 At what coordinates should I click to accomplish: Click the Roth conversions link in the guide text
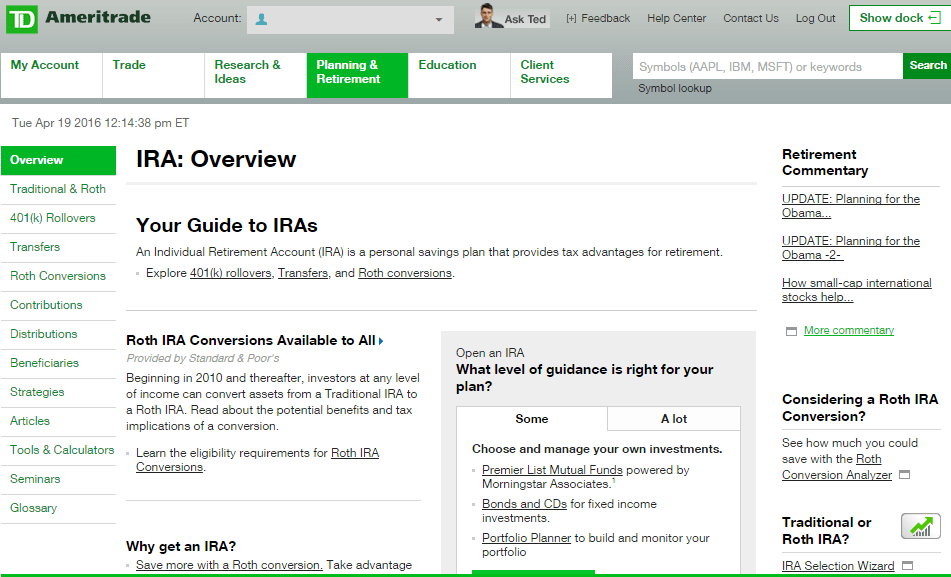[405, 273]
